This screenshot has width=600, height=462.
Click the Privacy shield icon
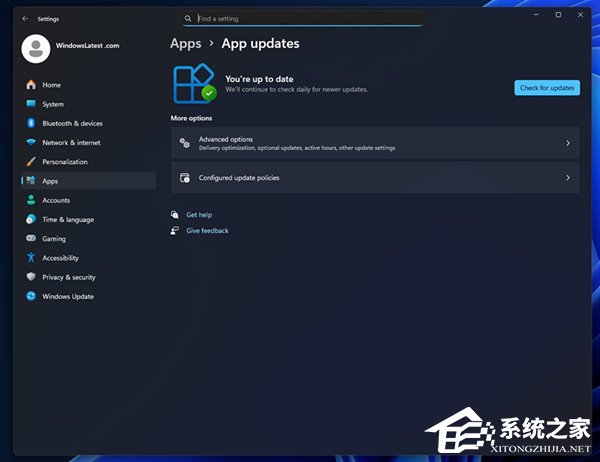[31, 276]
